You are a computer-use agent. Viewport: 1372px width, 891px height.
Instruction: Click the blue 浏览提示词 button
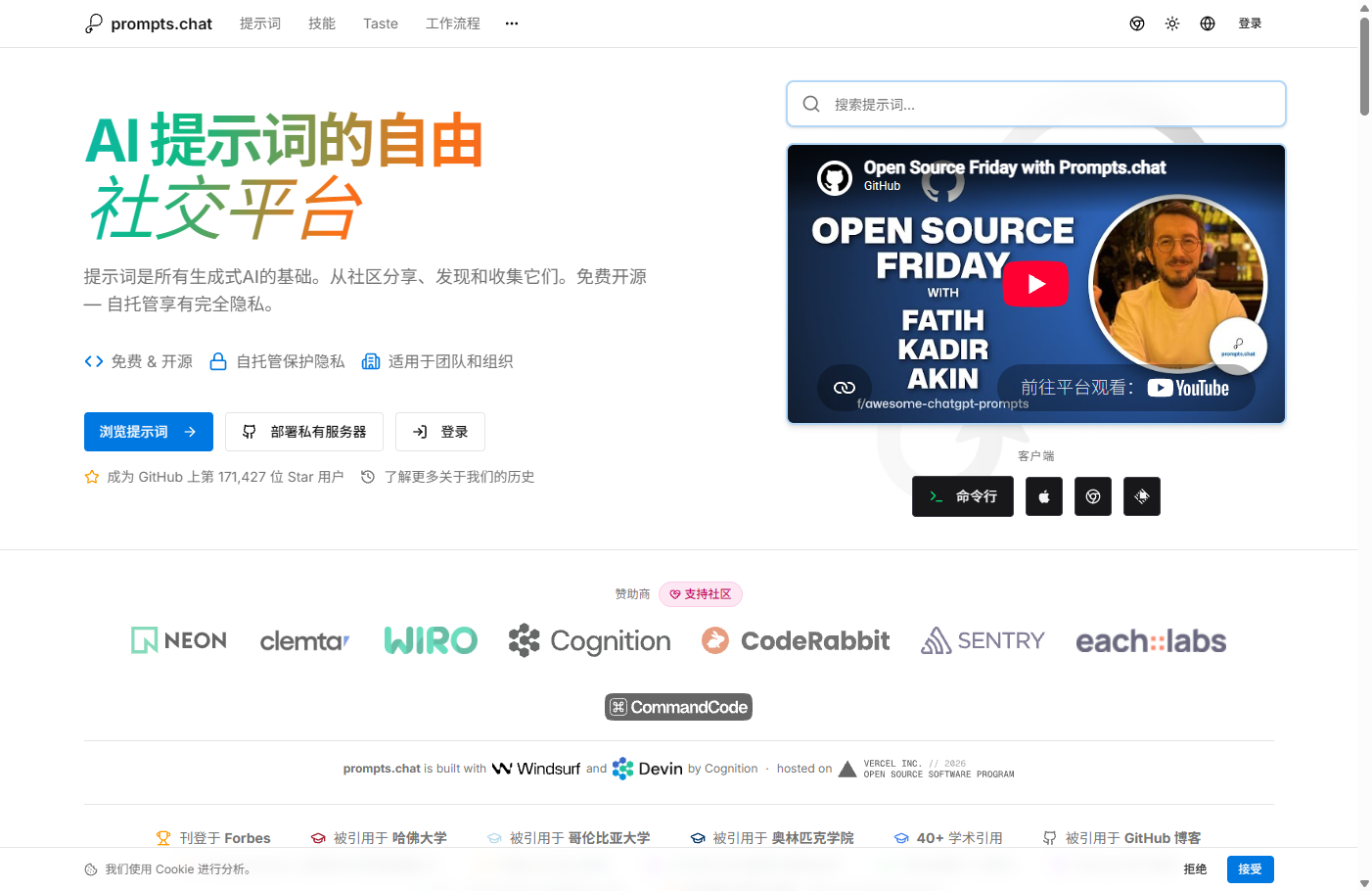[x=149, y=432]
